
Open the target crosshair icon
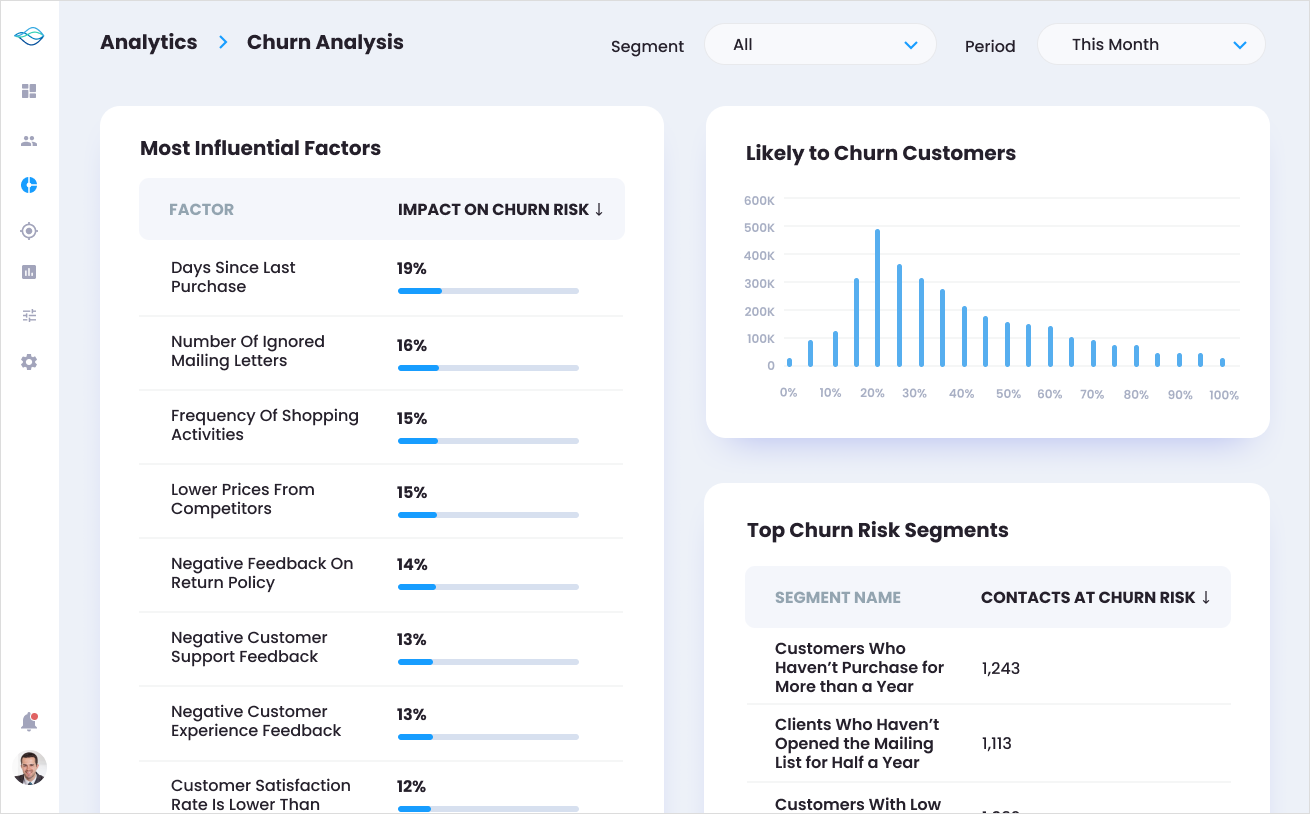click(29, 231)
